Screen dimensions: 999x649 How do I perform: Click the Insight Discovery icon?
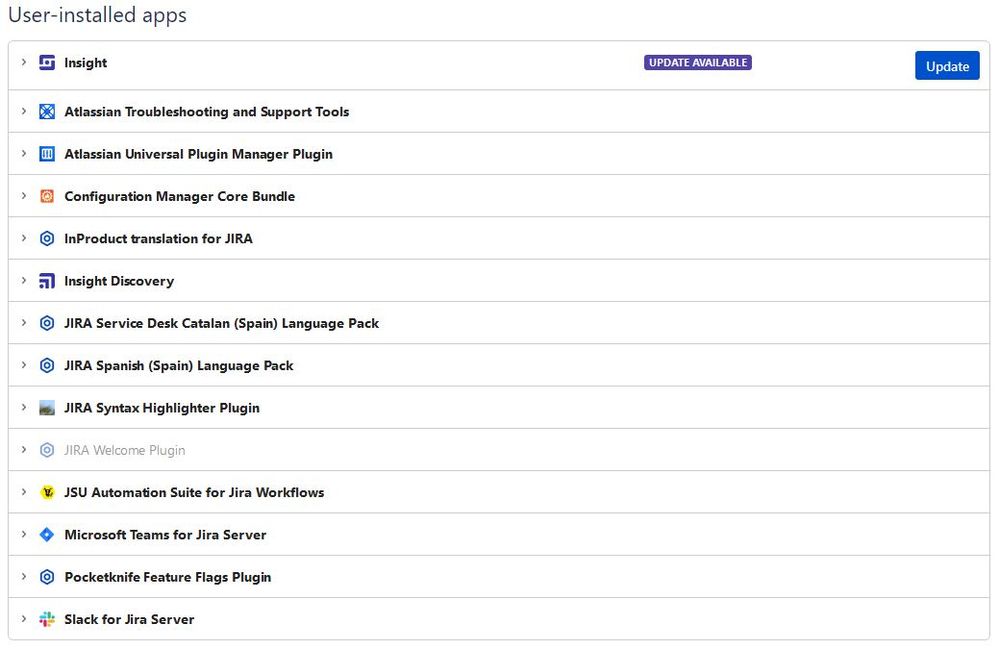[47, 281]
